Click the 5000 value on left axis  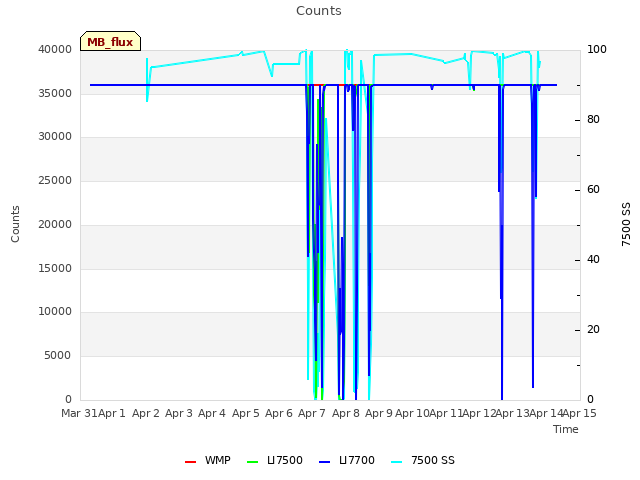(58, 356)
